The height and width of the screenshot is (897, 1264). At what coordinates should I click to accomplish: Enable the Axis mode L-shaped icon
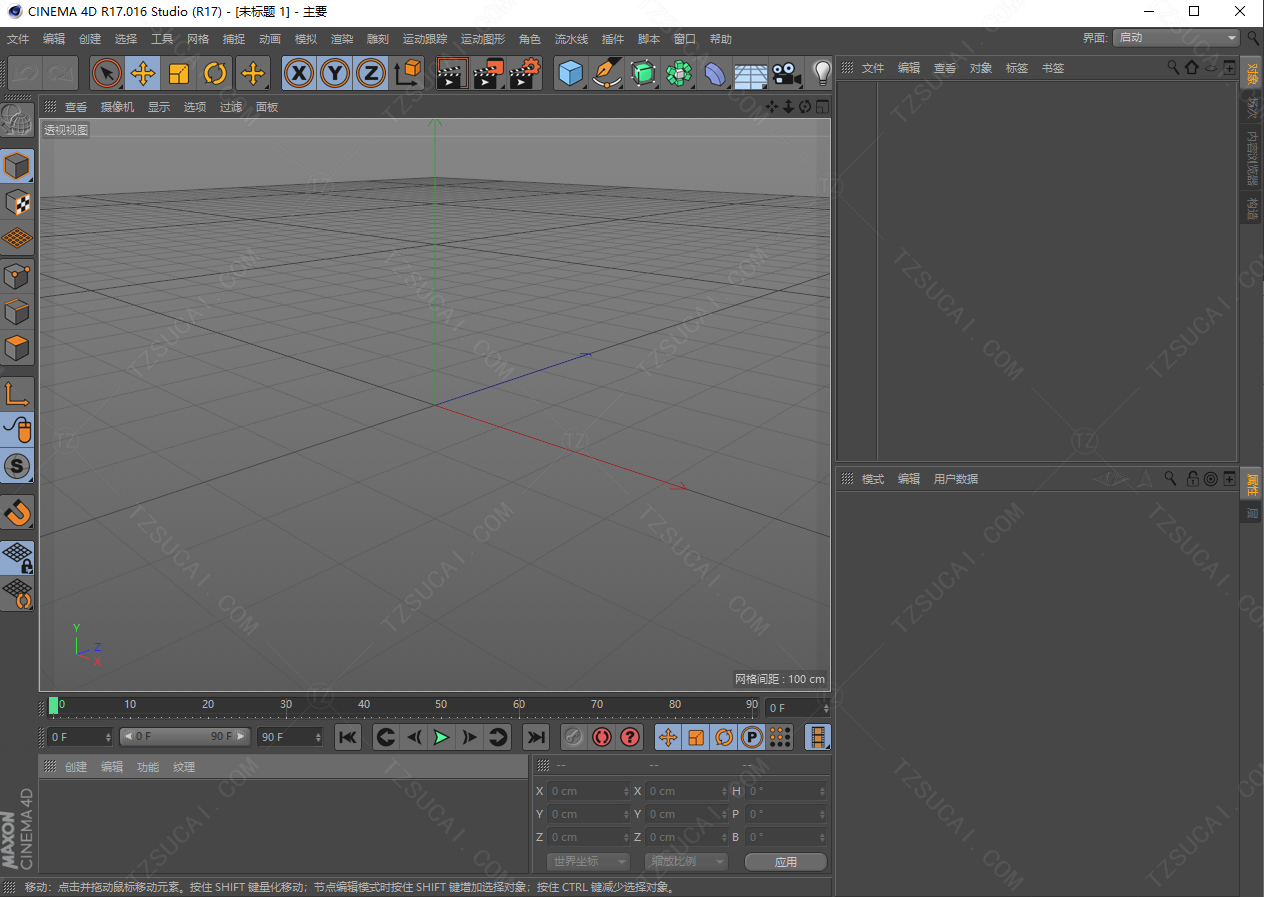17,393
